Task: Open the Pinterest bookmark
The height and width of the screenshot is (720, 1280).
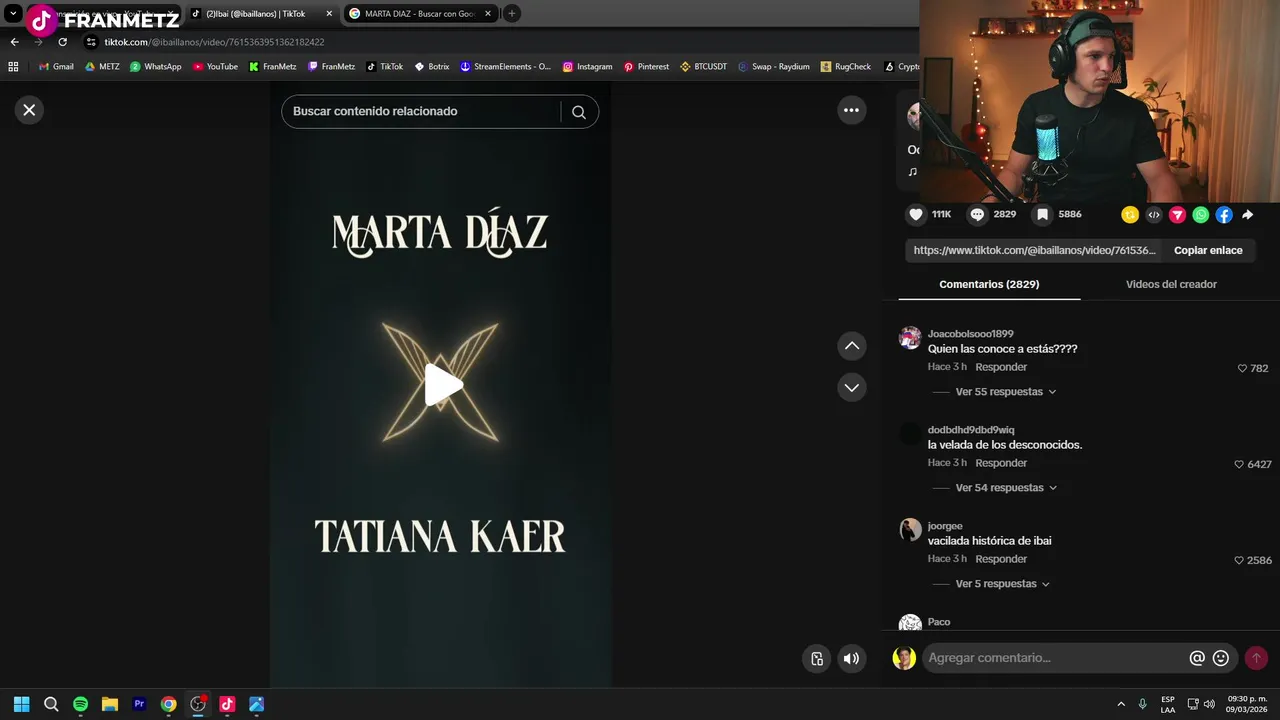Action: click(x=646, y=67)
